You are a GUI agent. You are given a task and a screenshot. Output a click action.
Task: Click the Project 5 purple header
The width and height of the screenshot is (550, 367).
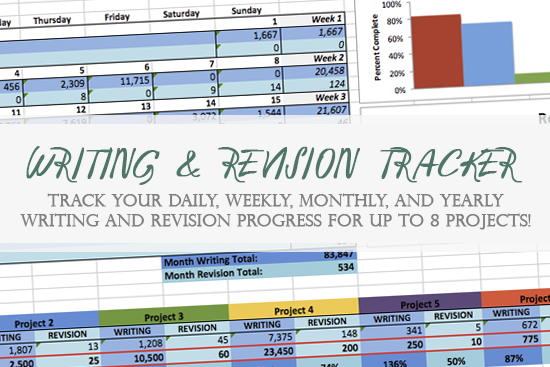(x=420, y=303)
